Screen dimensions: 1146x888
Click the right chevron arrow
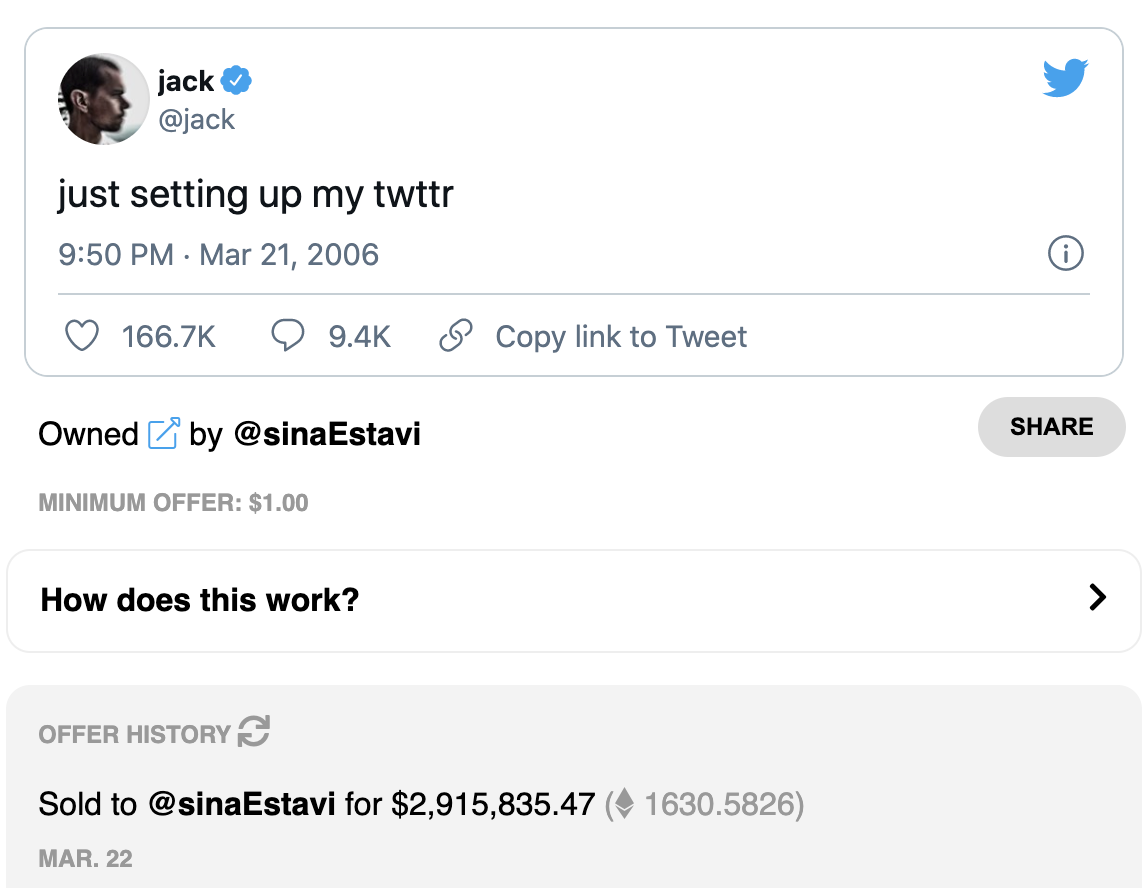click(1098, 598)
